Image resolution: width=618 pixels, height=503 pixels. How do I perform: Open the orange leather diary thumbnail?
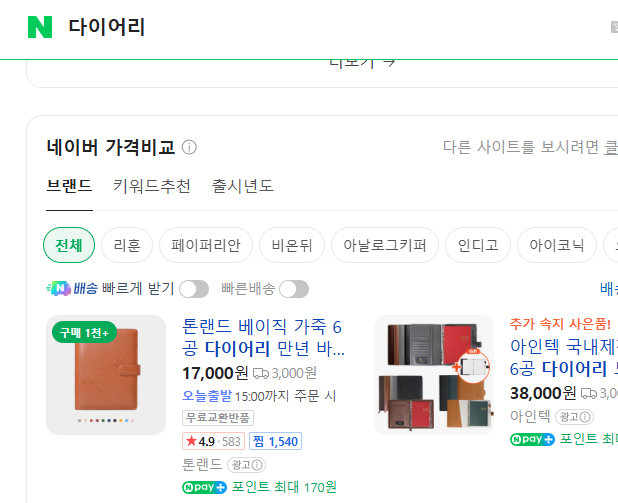tap(106, 375)
